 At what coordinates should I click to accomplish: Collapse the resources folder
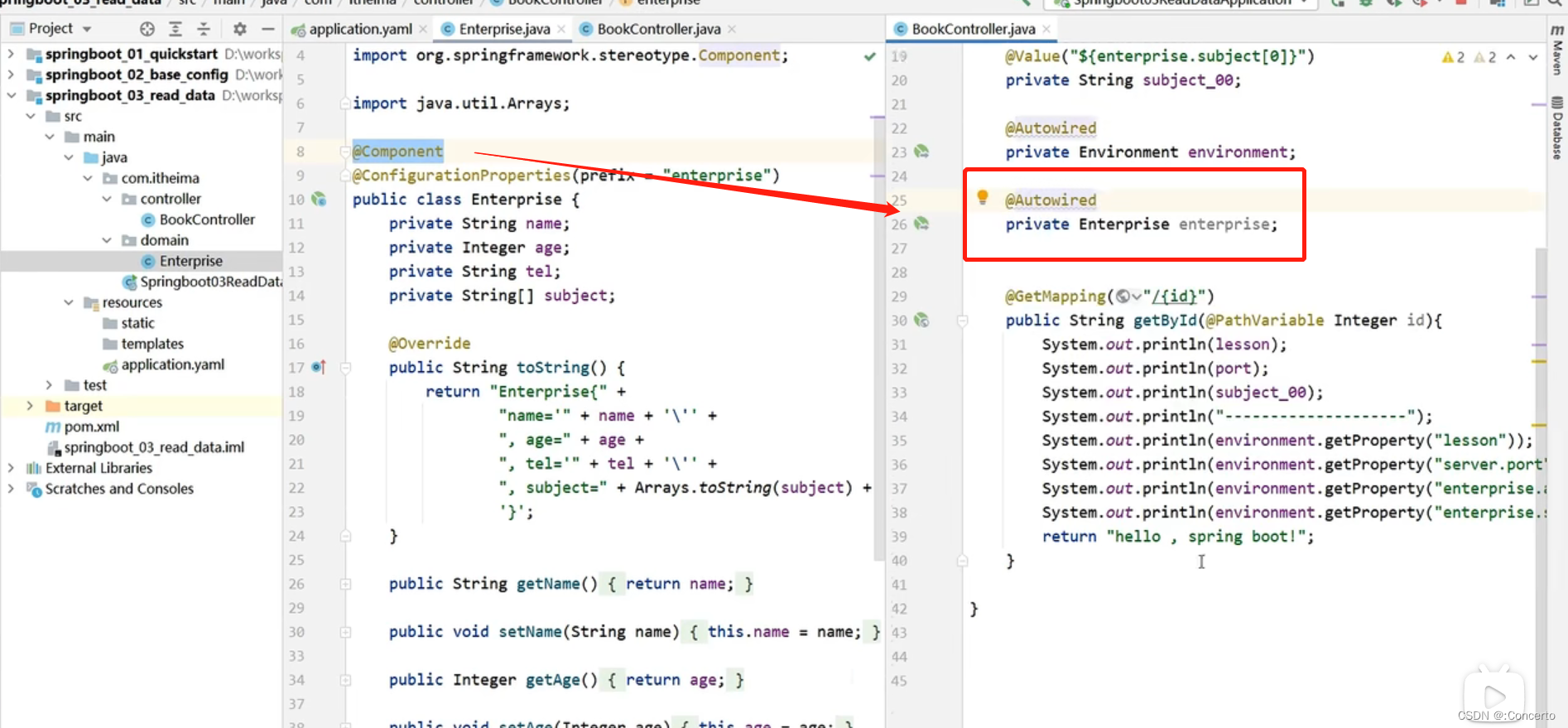point(69,302)
